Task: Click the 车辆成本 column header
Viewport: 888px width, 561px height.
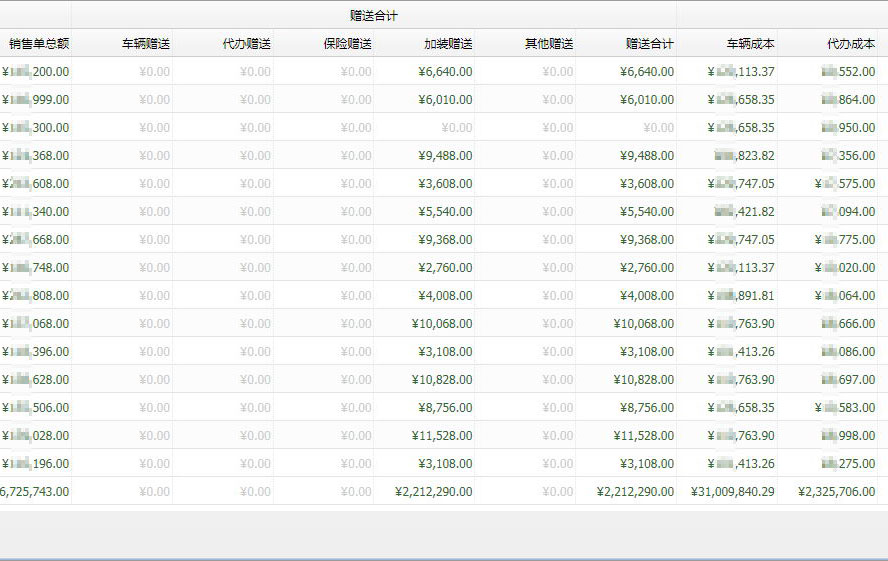Action: [750, 44]
